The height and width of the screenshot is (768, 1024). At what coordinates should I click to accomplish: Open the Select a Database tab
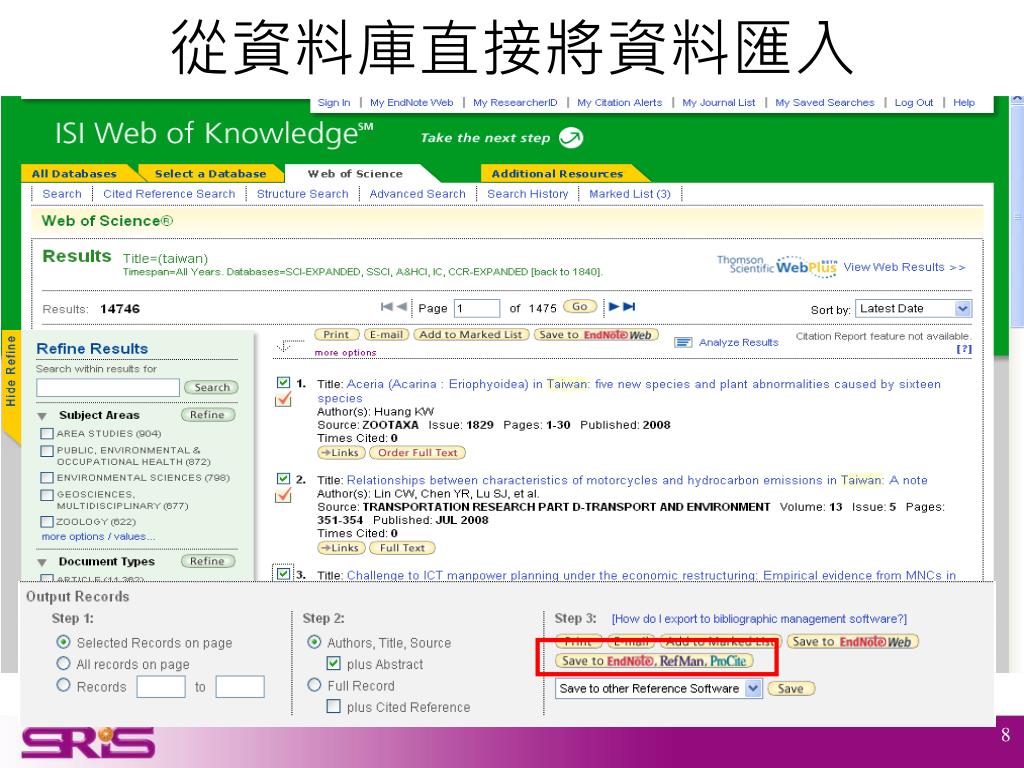click(x=210, y=174)
